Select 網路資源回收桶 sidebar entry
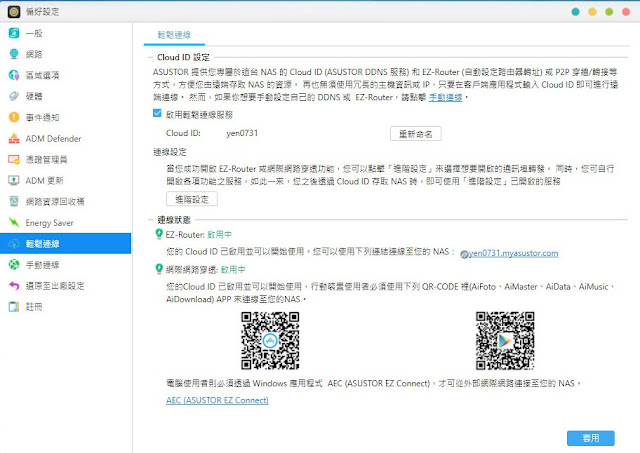 [65, 201]
